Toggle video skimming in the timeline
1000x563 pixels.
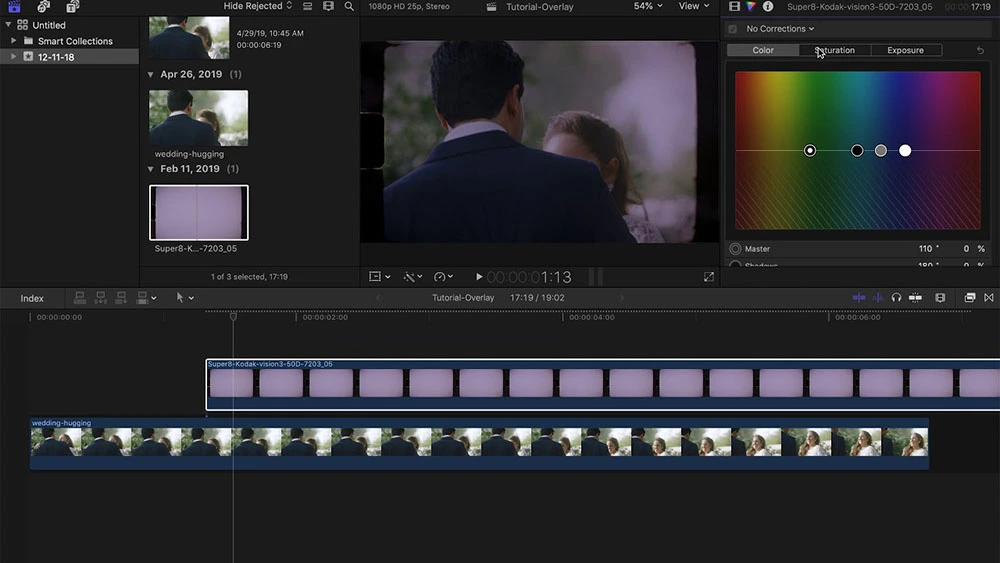[x=858, y=298]
